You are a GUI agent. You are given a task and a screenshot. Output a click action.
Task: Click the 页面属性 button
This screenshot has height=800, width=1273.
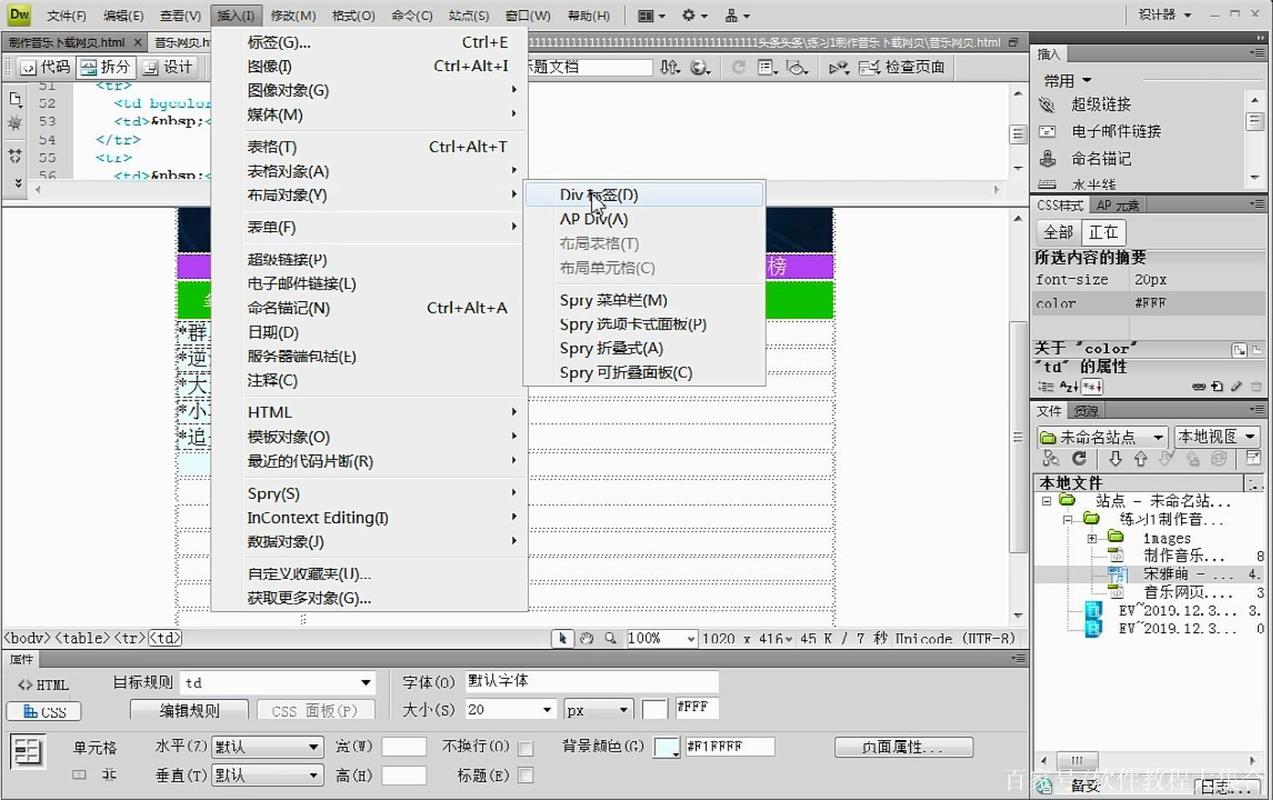pyautogui.click(x=903, y=746)
